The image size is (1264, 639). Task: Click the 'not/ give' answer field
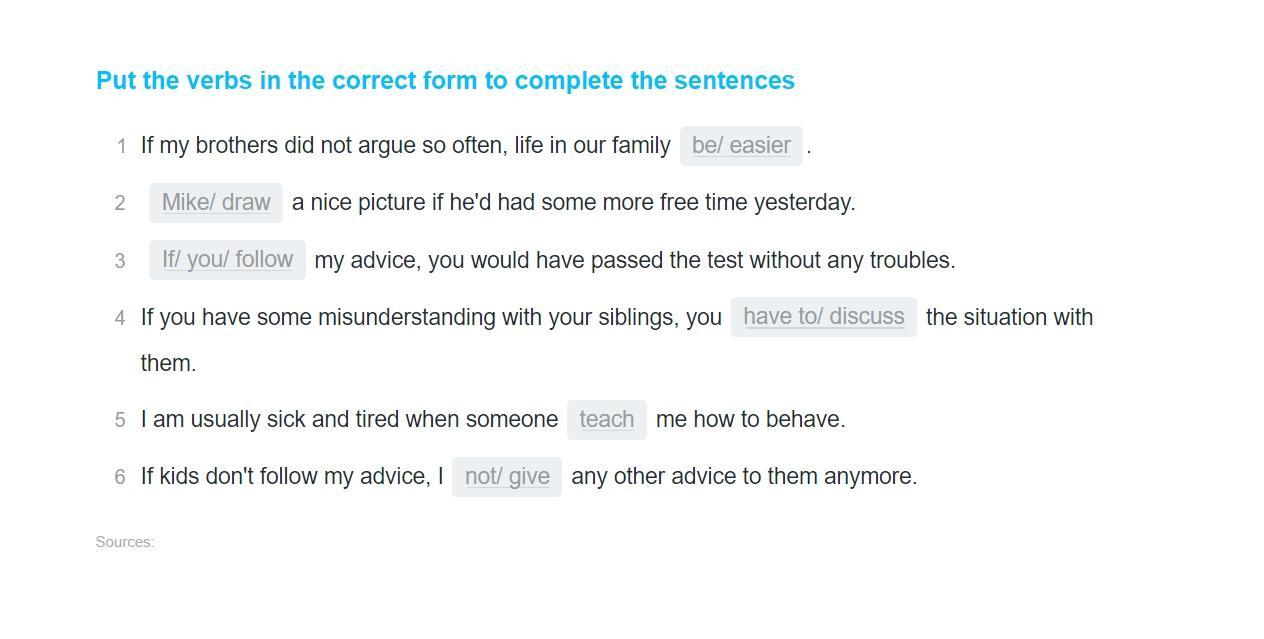pyautogui.click(x=507, y=477)
